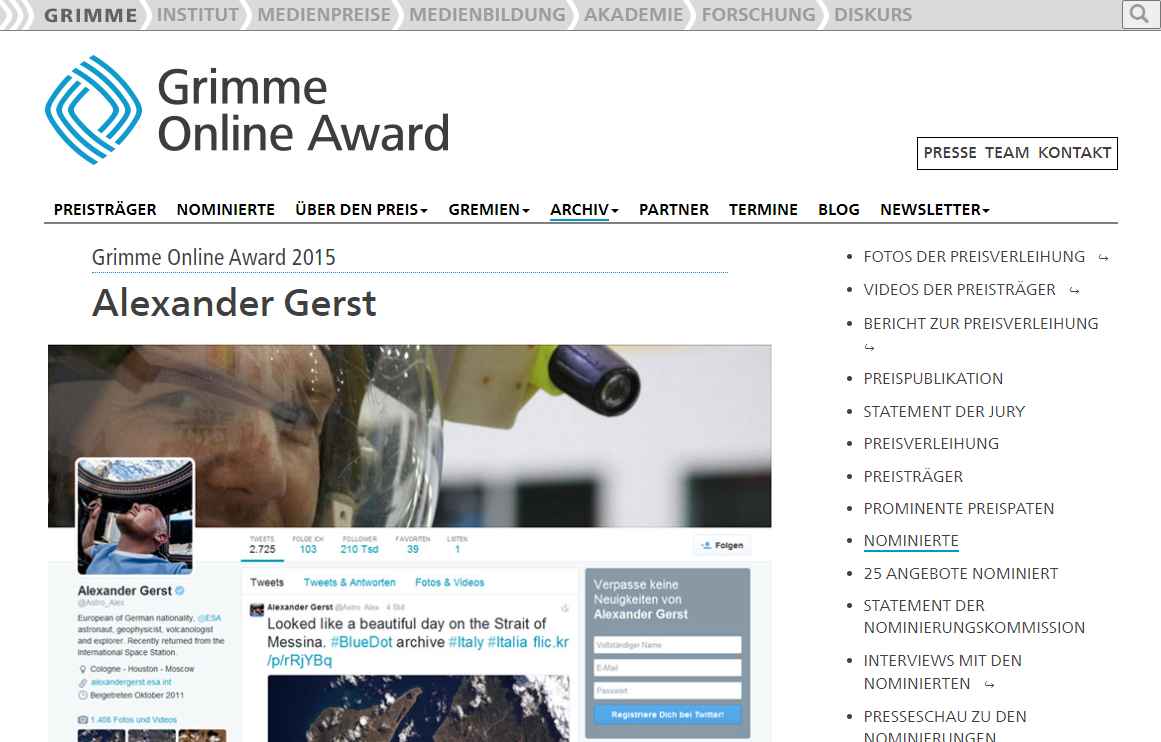Screen dimensions: 1161x742
Task: Click the small avatar in Alexander Gerst's tweet
Action: coord(257,609)
